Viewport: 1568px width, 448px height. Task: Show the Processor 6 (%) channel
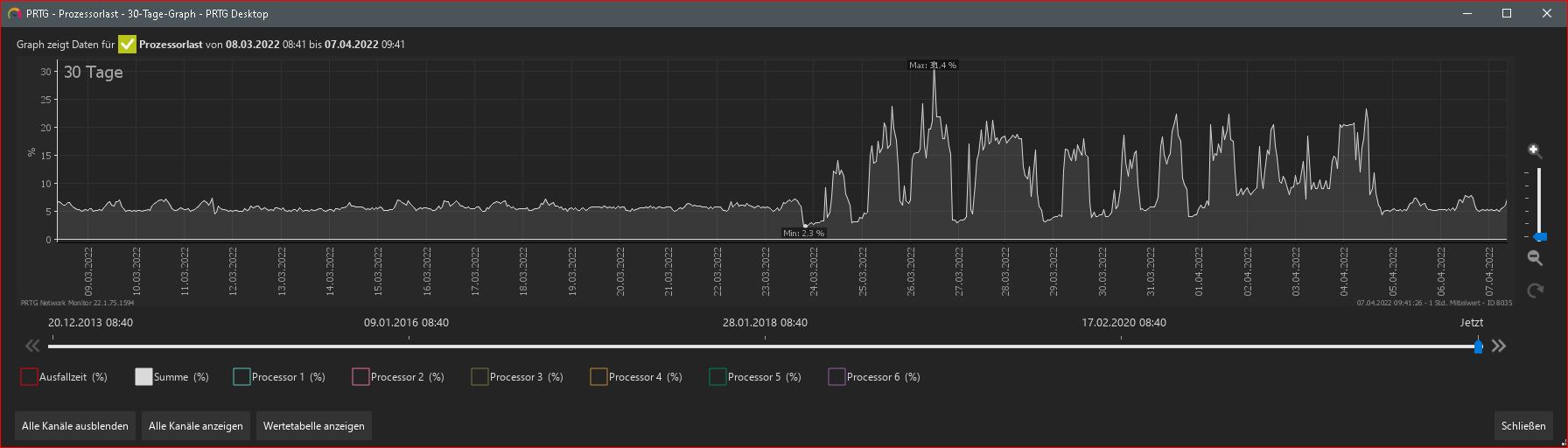(836, 377)
